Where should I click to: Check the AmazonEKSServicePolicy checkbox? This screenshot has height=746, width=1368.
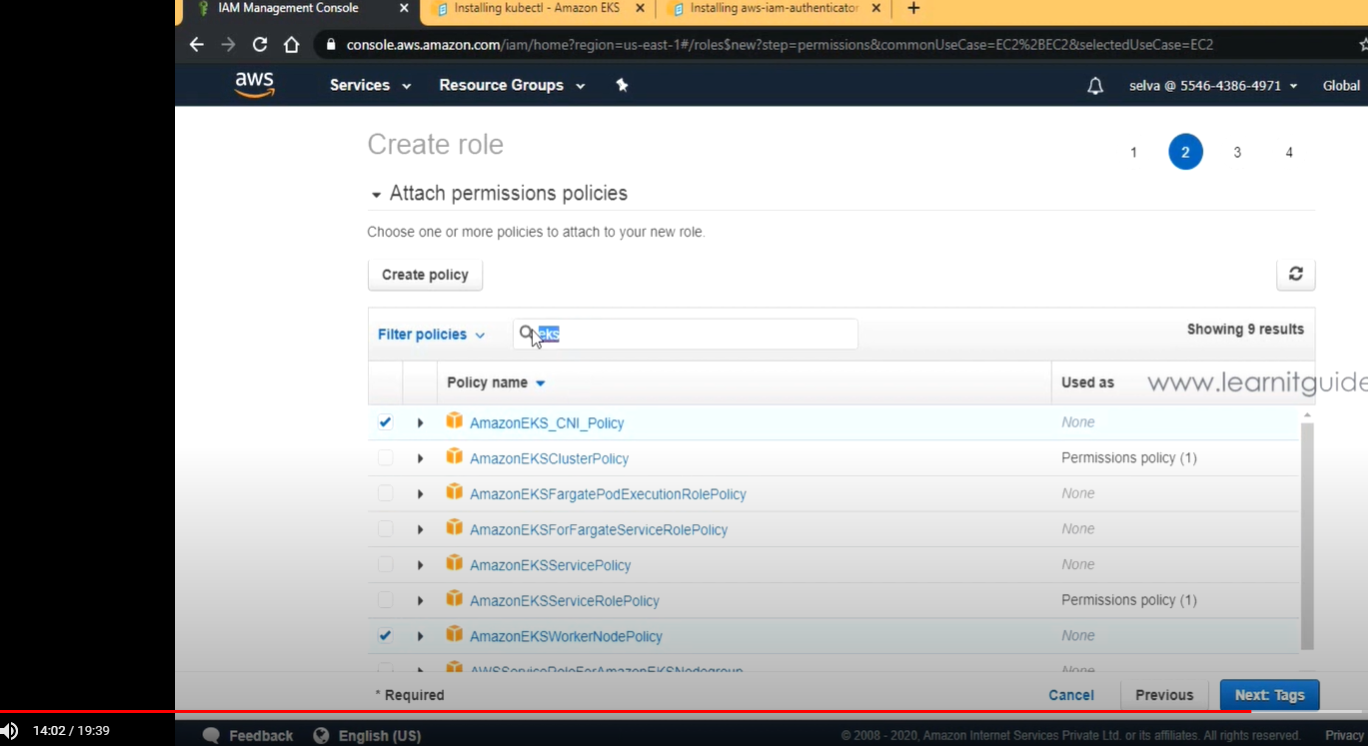(385, 564)
